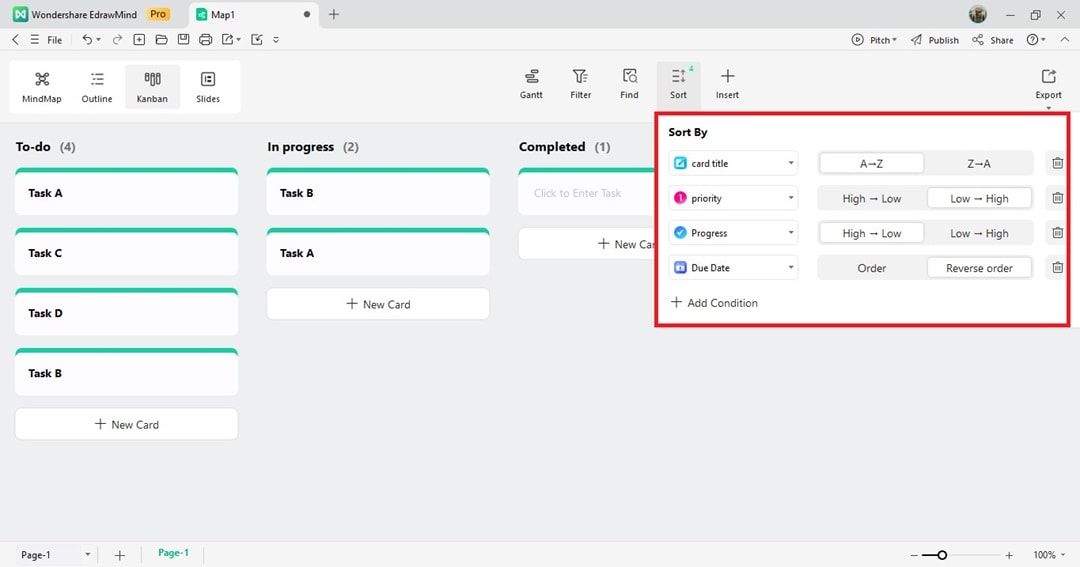Add a New Card under In progress
1080x567 pixels.
pos(378,304)
